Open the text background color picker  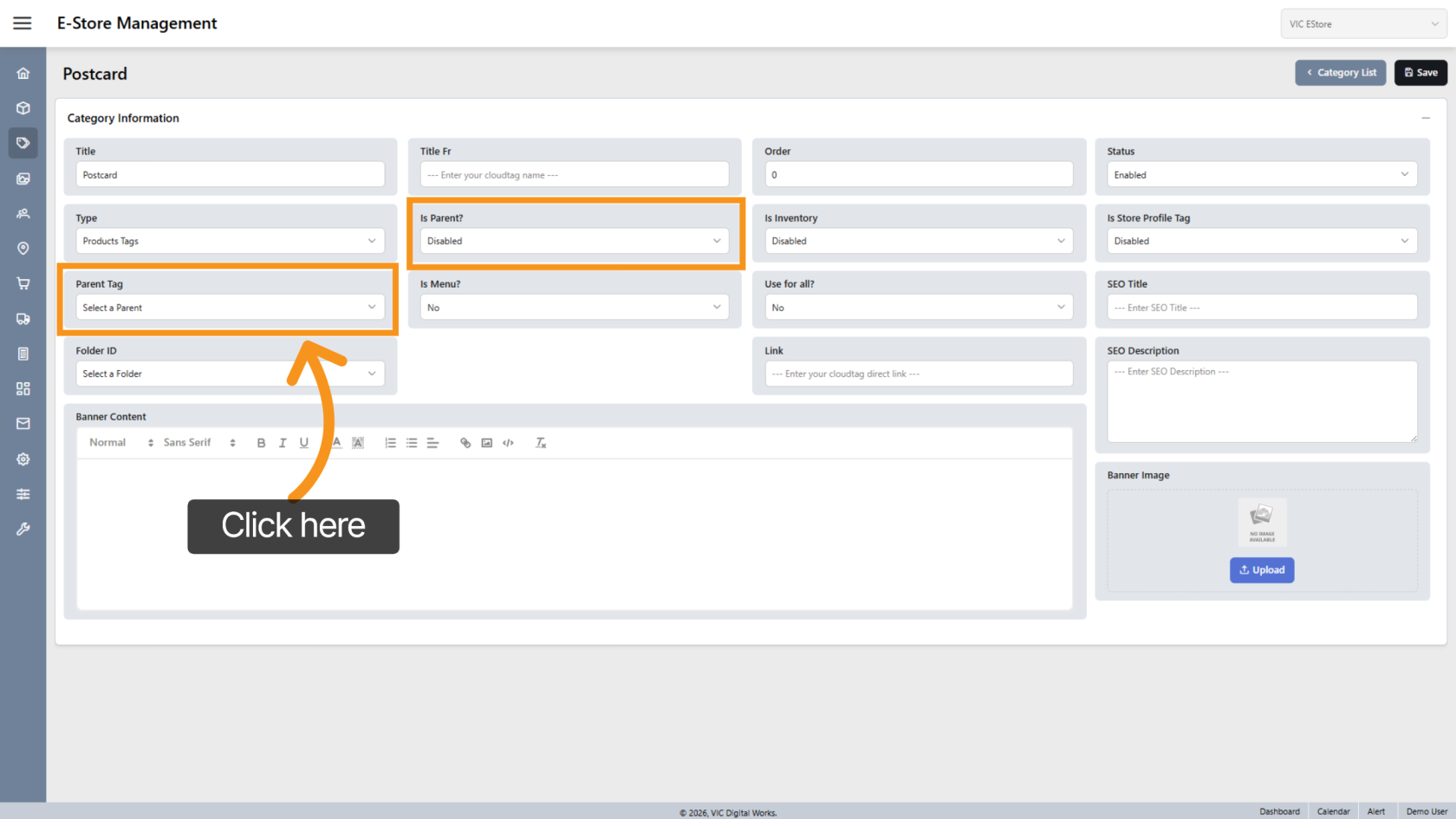(x=358, y=443)
